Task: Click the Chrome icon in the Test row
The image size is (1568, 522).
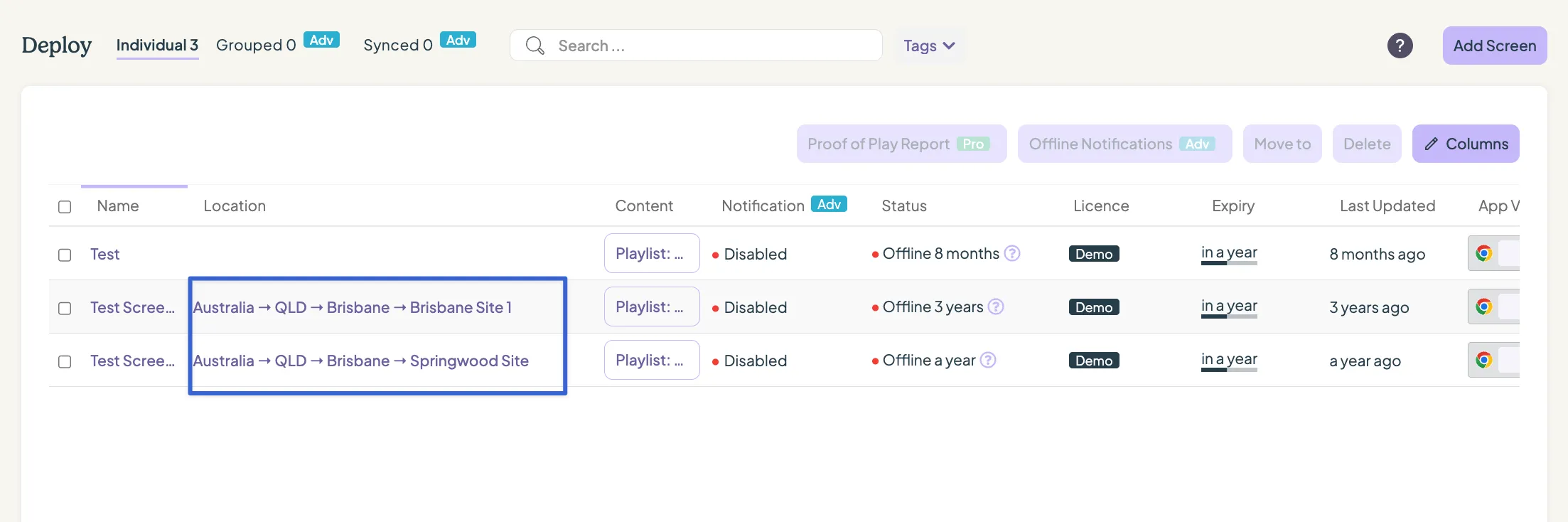Action: [x=1483, y=253]
